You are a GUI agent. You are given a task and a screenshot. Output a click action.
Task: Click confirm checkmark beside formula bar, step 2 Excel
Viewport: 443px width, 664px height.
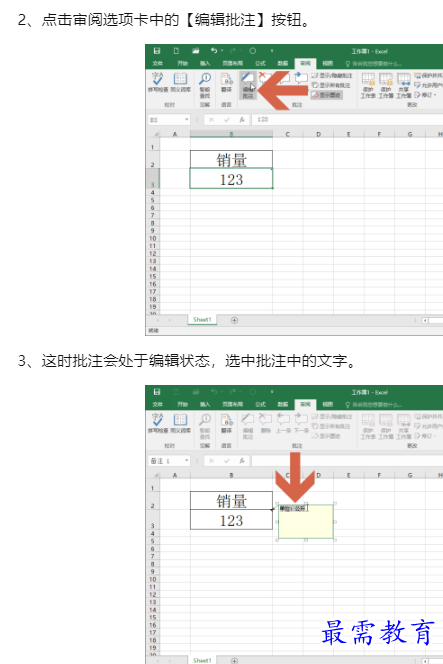[x=227, y=120]
